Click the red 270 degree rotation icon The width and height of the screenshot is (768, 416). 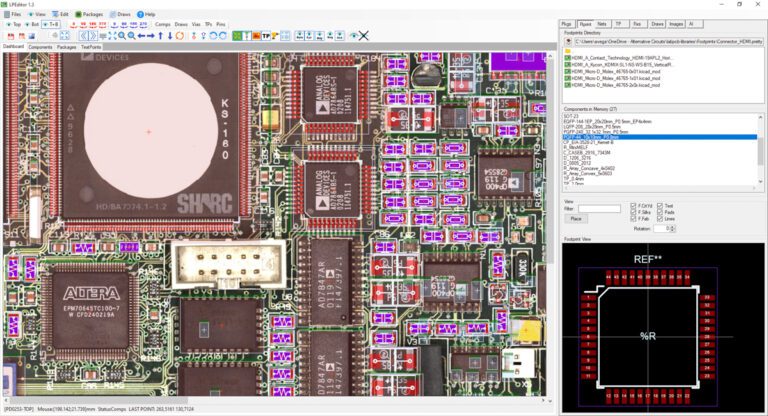(102, 24)
